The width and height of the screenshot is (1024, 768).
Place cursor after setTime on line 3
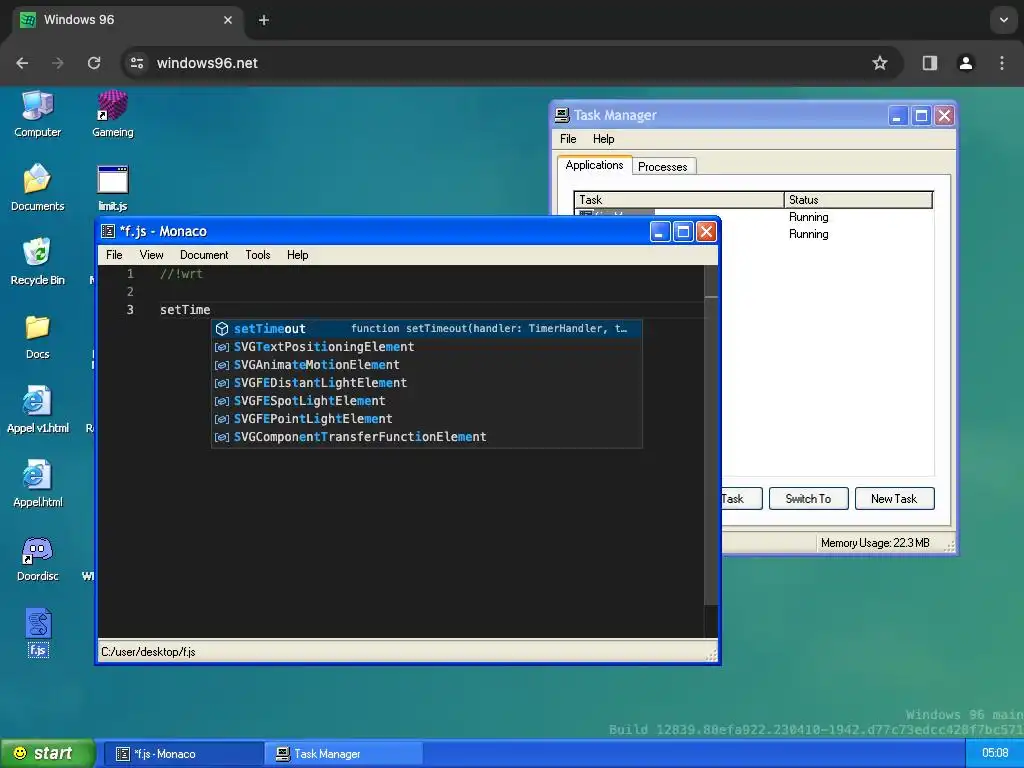[x=211, y=310]
